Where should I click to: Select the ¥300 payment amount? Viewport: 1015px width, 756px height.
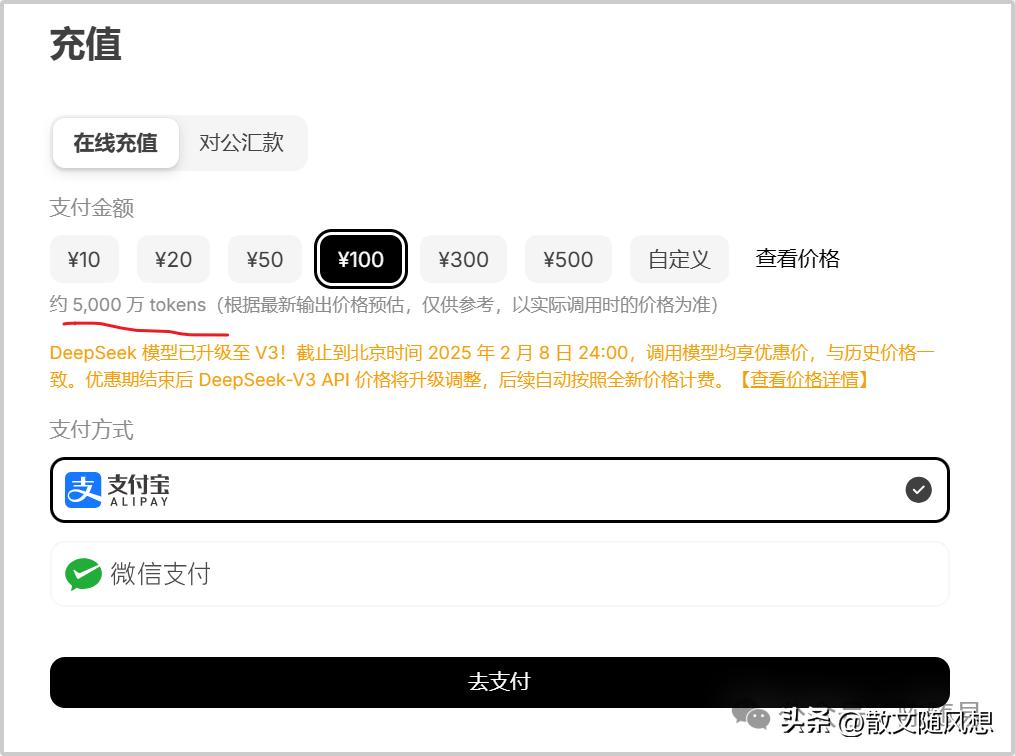(x=463, y=260)
